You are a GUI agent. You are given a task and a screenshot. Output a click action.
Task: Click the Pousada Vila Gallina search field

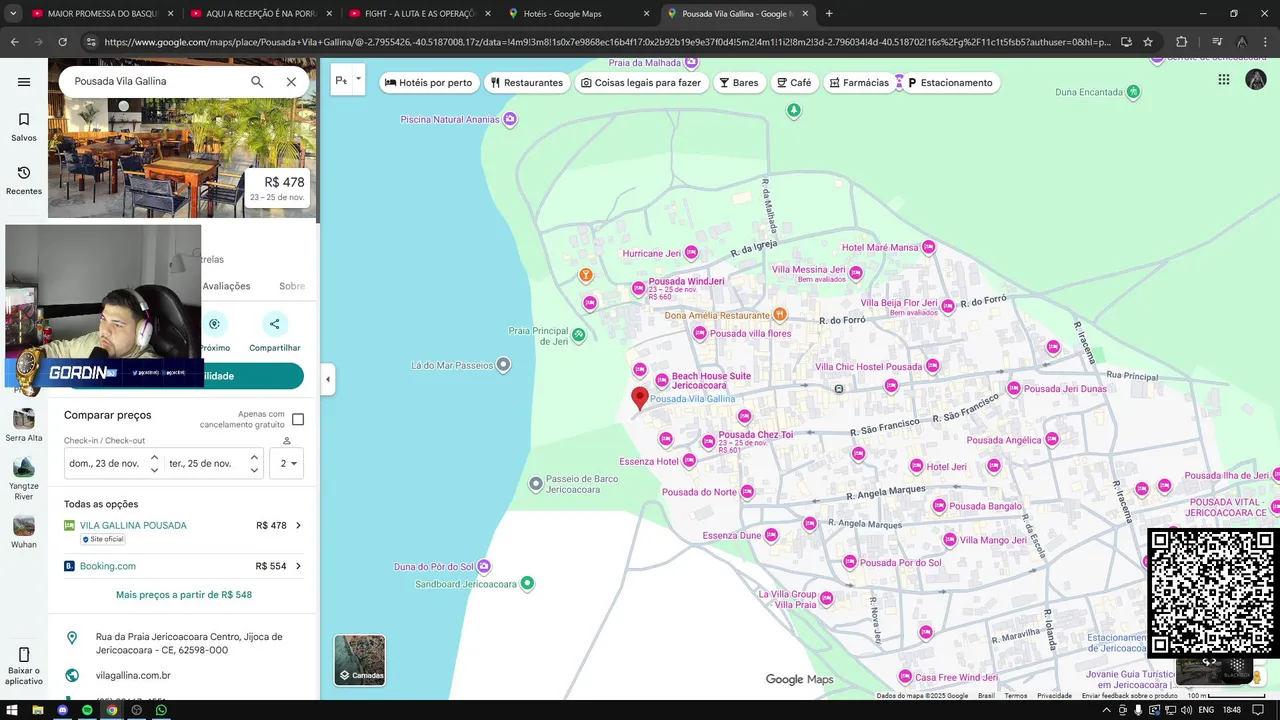point(155,82)
